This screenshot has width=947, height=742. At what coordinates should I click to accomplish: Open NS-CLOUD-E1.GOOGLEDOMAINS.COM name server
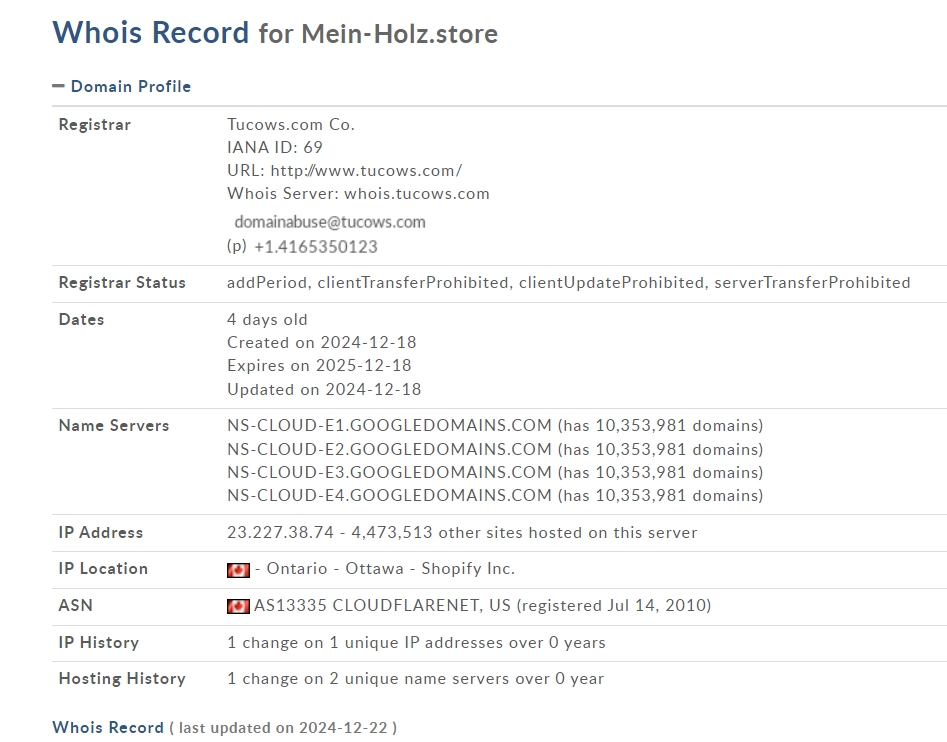(x=390, y=426)
